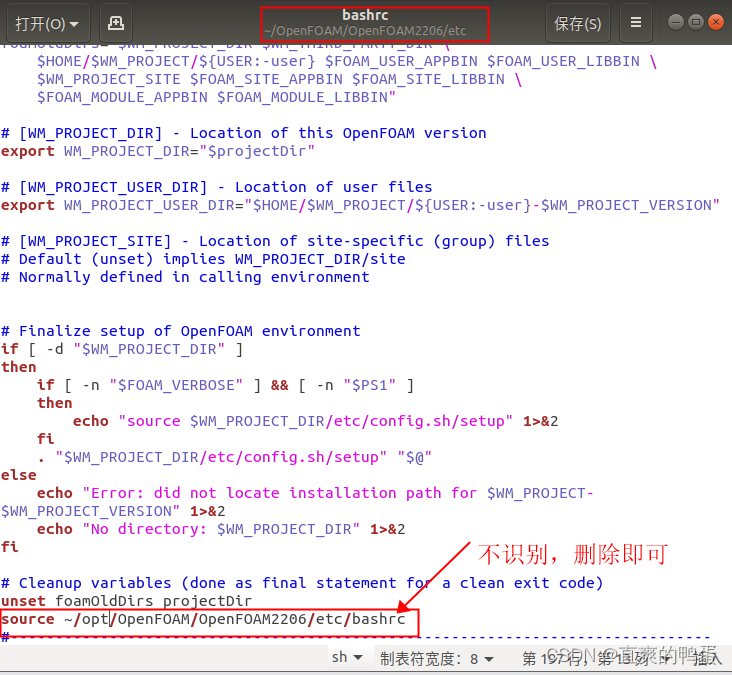732x675 pixels.
Task: Open the sh syntax language dropdown
Action: (x=347, y=657)
